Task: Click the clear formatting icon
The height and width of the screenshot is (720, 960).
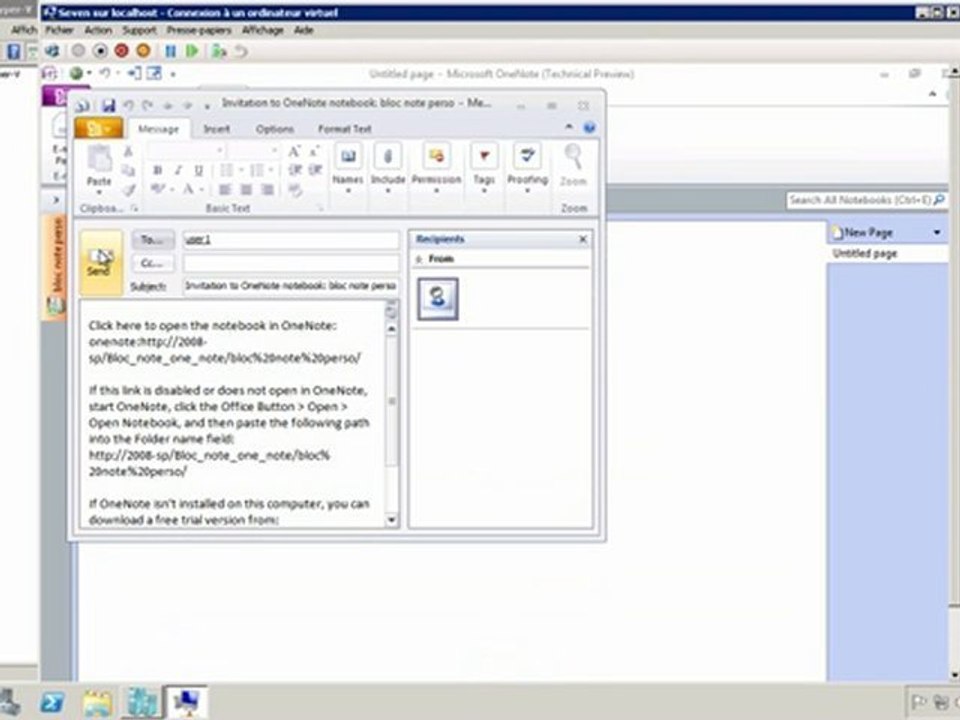Action: click(x=295, y=190)
